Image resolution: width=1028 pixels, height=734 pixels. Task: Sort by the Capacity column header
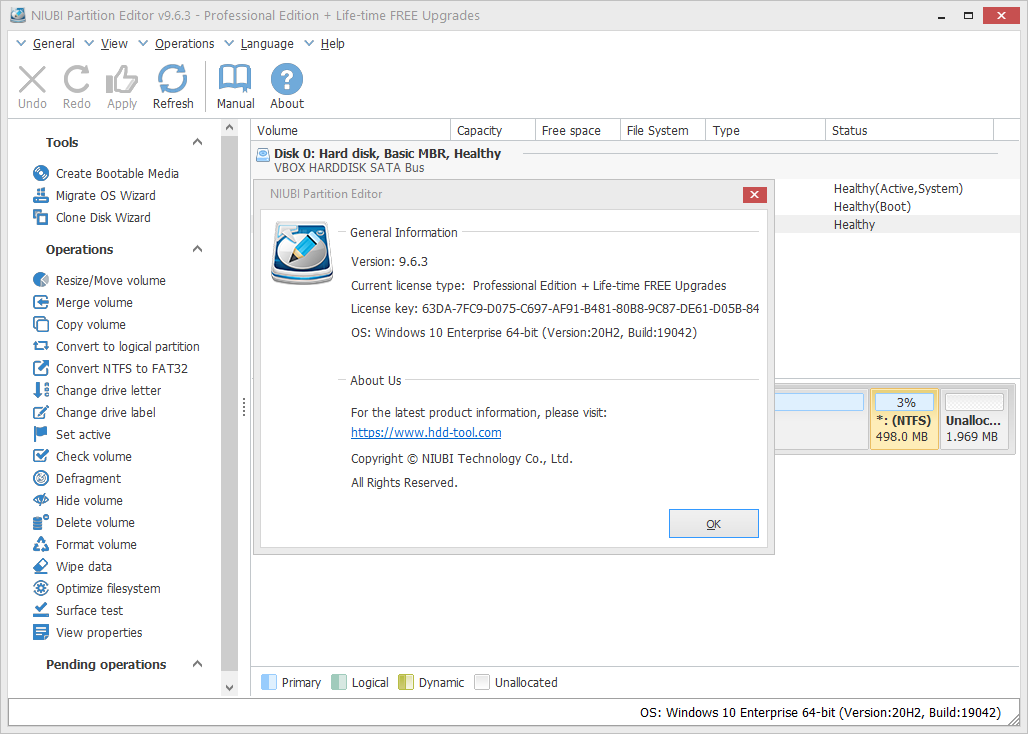click(493, 130)
